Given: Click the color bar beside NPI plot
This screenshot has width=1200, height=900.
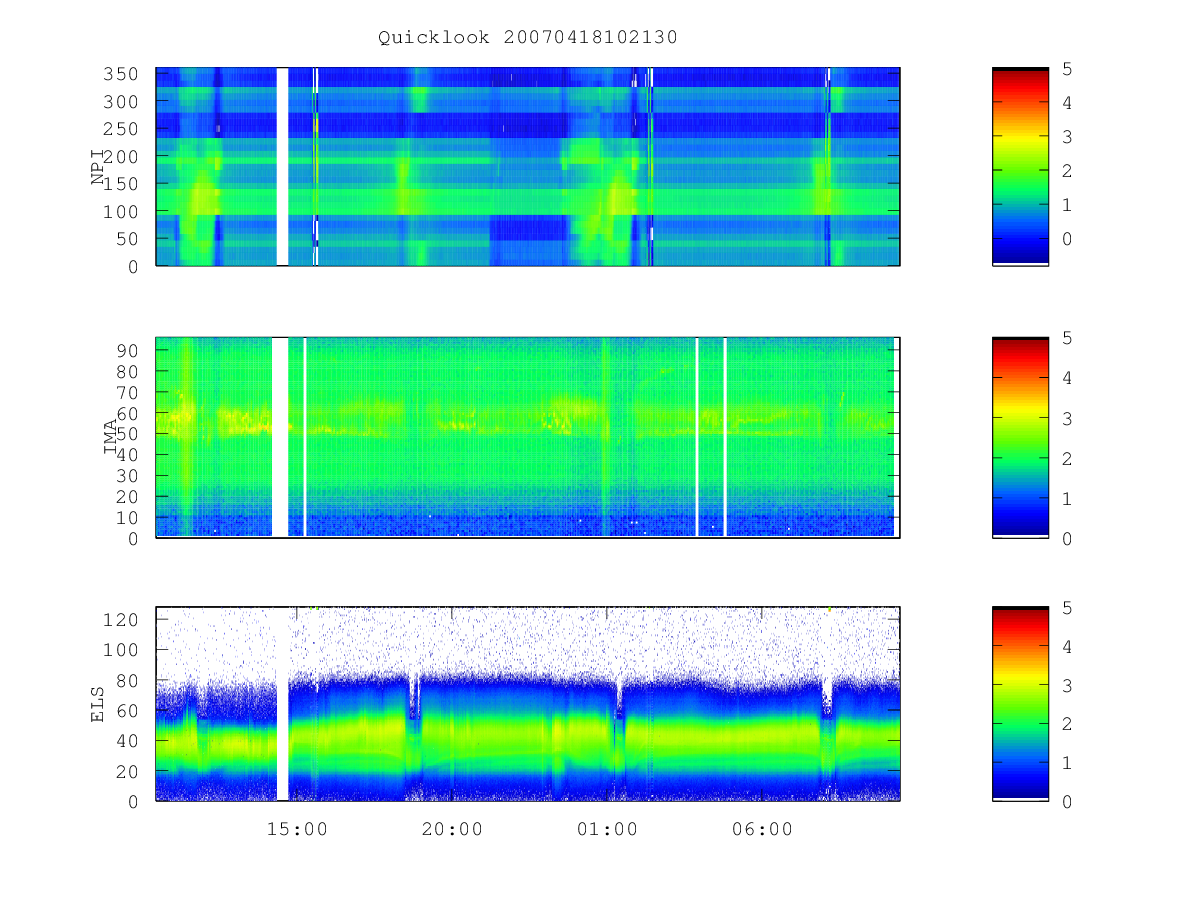Looking at the screenshot, I should click(x=1020, y=166).
